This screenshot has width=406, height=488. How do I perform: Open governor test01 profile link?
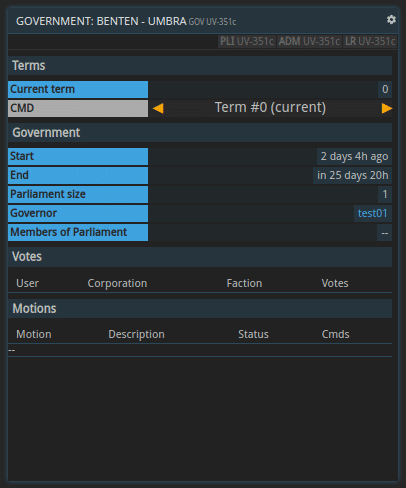click(x=372, y=213)
